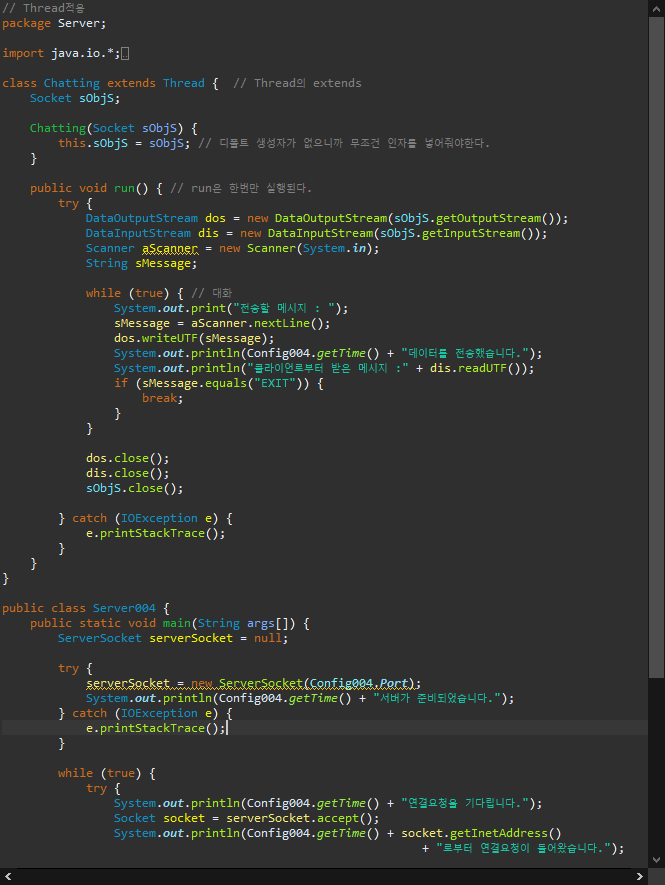665x885 pixels.
Task: Click the 'sObjS.close()' statement
Action: [134, 489]
